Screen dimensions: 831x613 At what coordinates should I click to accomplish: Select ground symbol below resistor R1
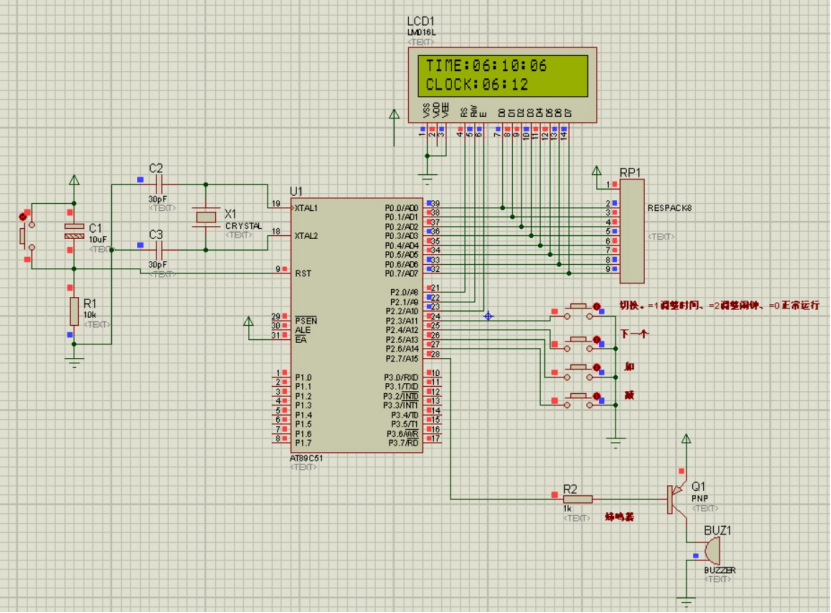click(74, 363)
